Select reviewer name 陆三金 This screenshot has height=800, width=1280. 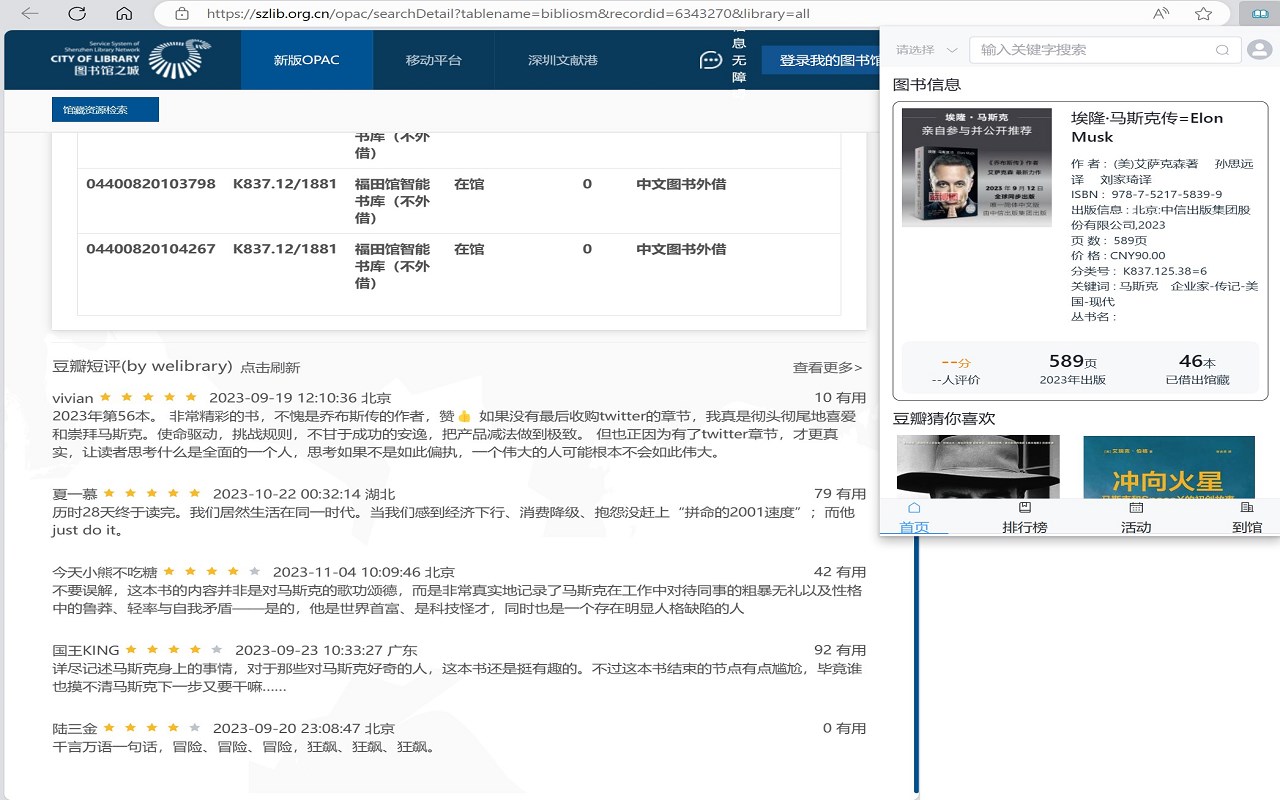point(75,728)
